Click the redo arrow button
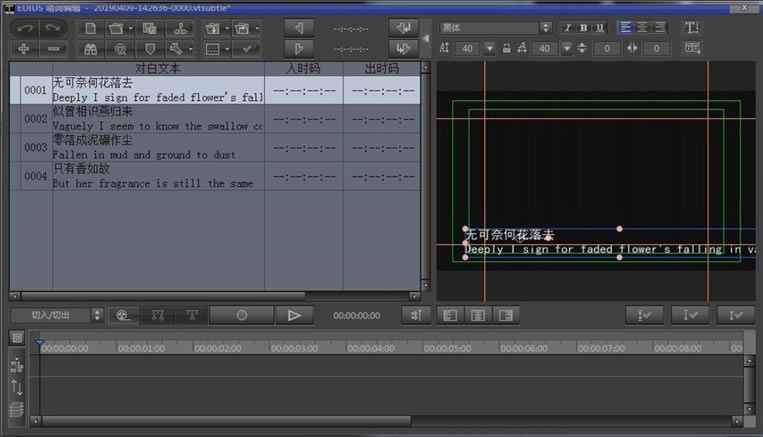 (x=53, y=29)
